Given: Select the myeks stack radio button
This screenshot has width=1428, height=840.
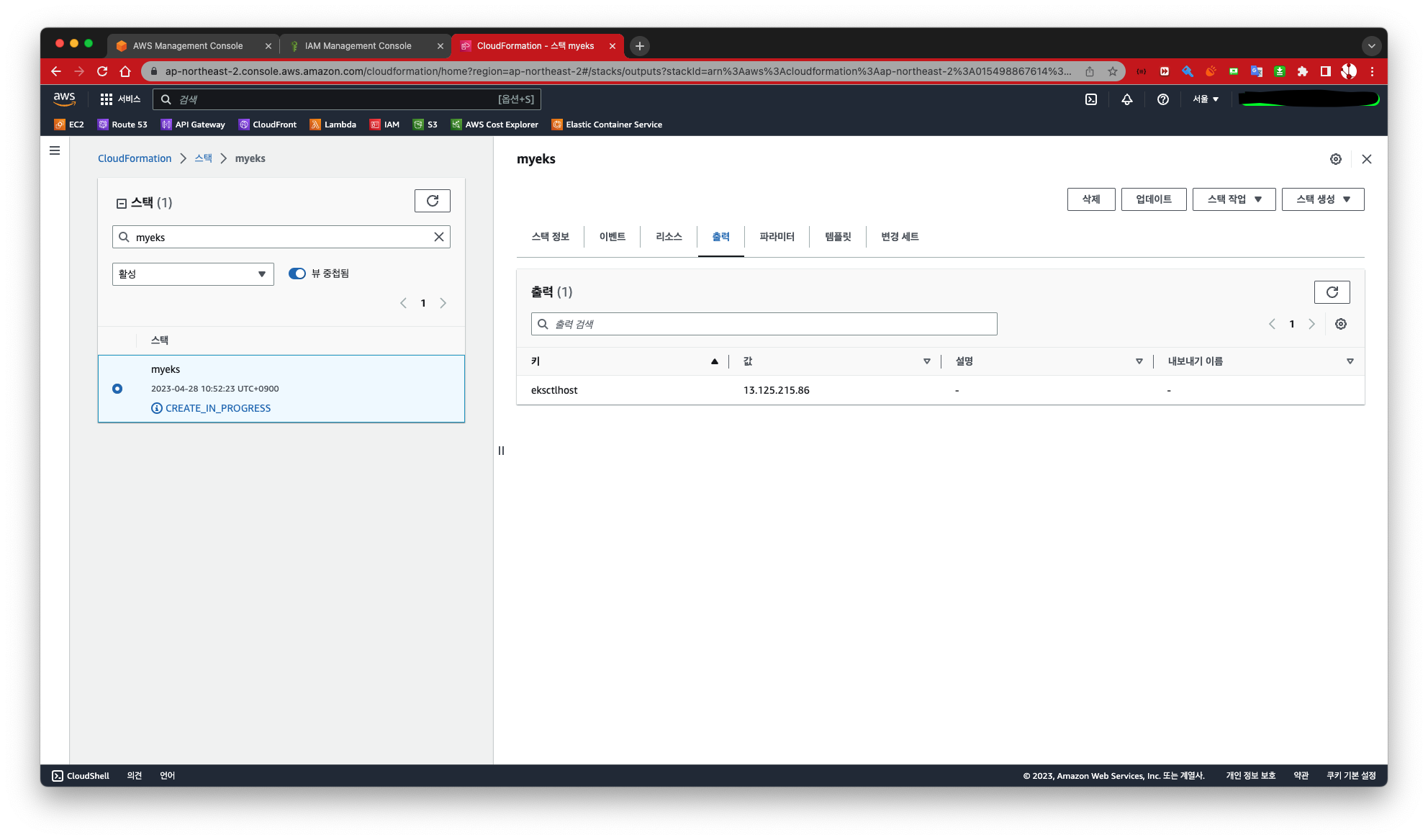Looking at the screenshot, I should (117, 389).
